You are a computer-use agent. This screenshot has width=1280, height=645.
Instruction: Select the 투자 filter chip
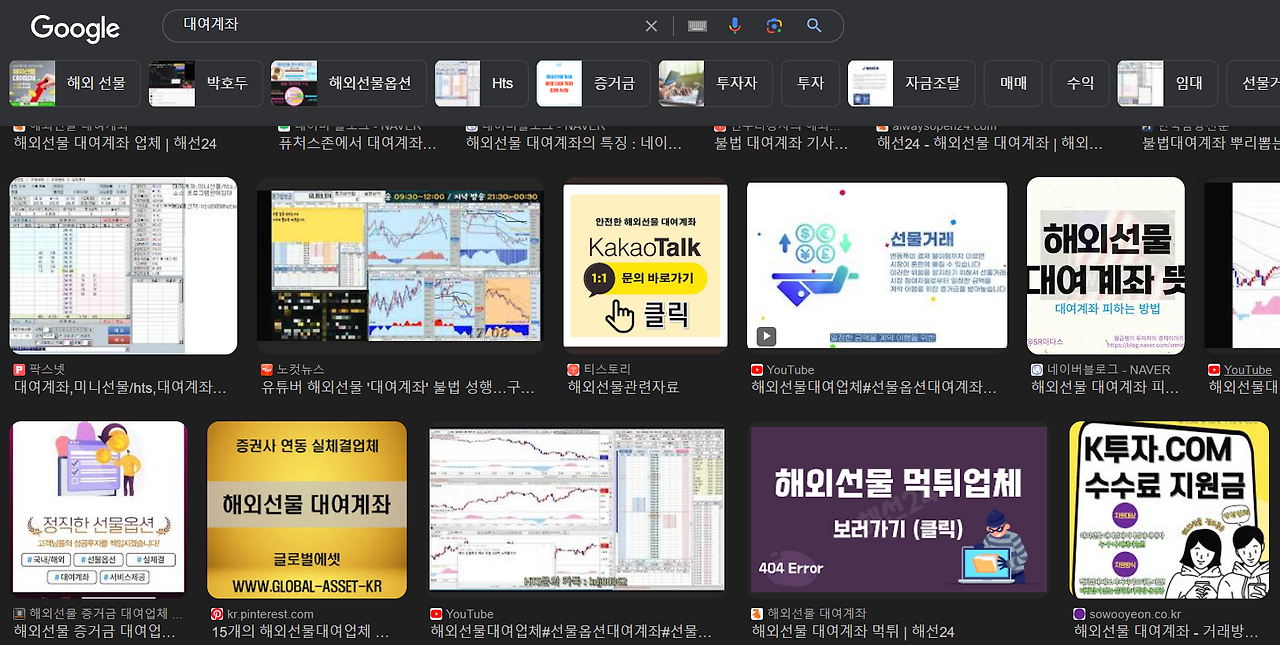(810, 83)
